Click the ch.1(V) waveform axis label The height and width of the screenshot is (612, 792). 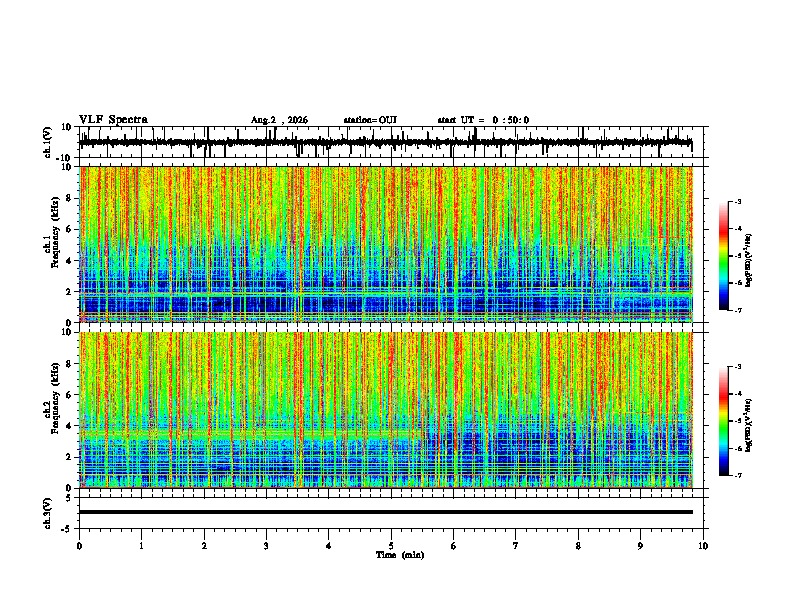(48, 142)
